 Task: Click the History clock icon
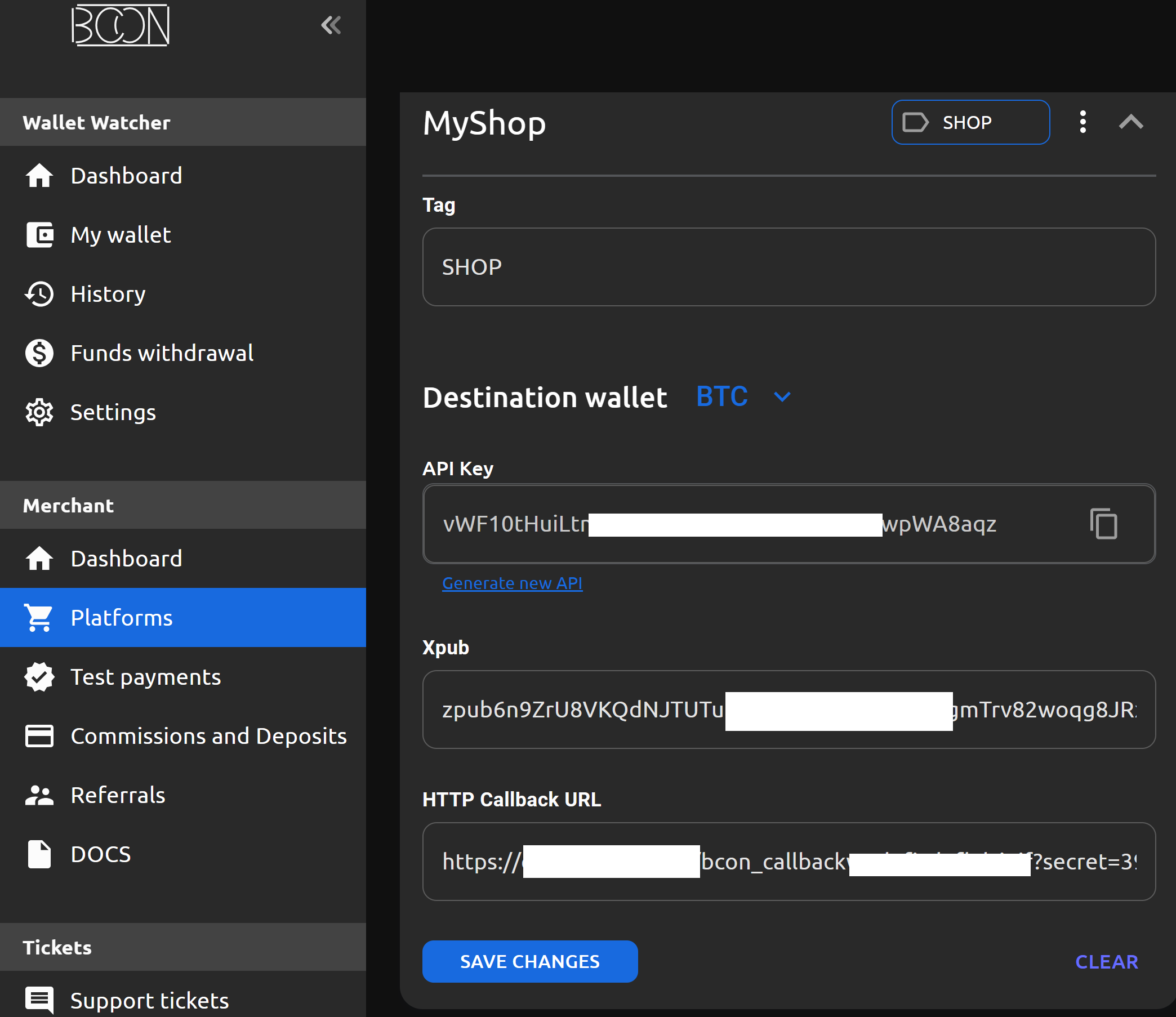click(39, 294)
